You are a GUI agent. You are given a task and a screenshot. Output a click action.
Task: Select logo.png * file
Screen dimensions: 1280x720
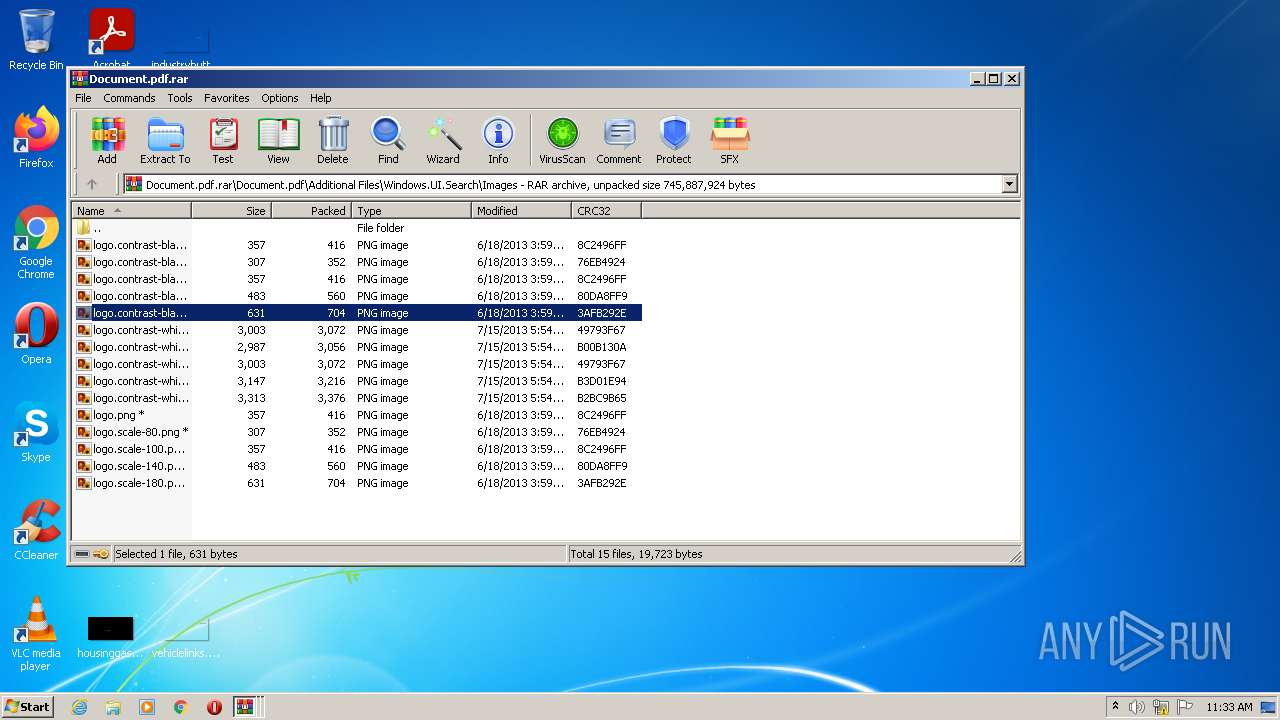(357, 415)
